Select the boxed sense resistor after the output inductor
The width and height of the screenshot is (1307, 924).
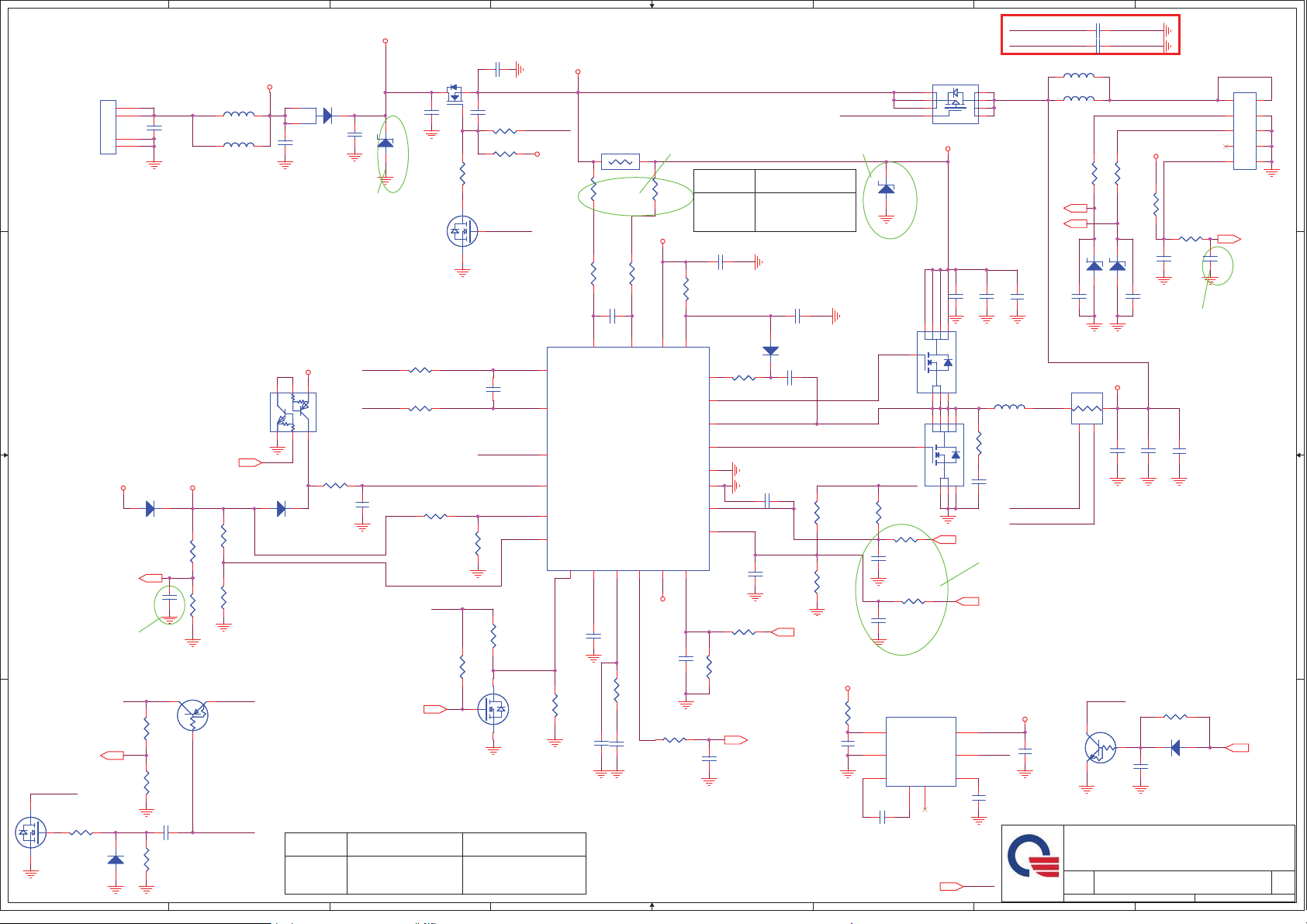tap(1086, 408)
